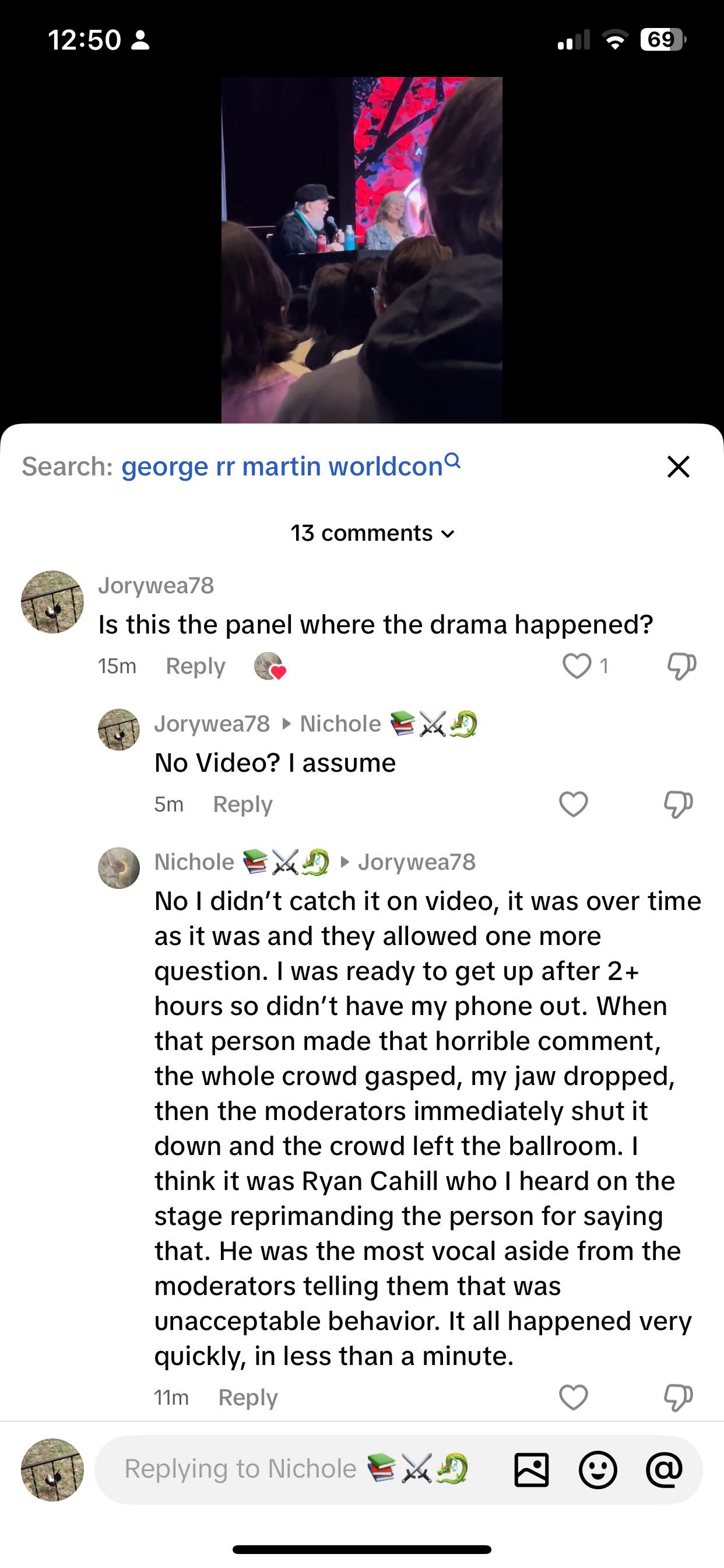Image resolution: width=724 pixels, height=1568 pixels.
Task: Tap the creator-liked heart badge
Action: tap(269, 666)
